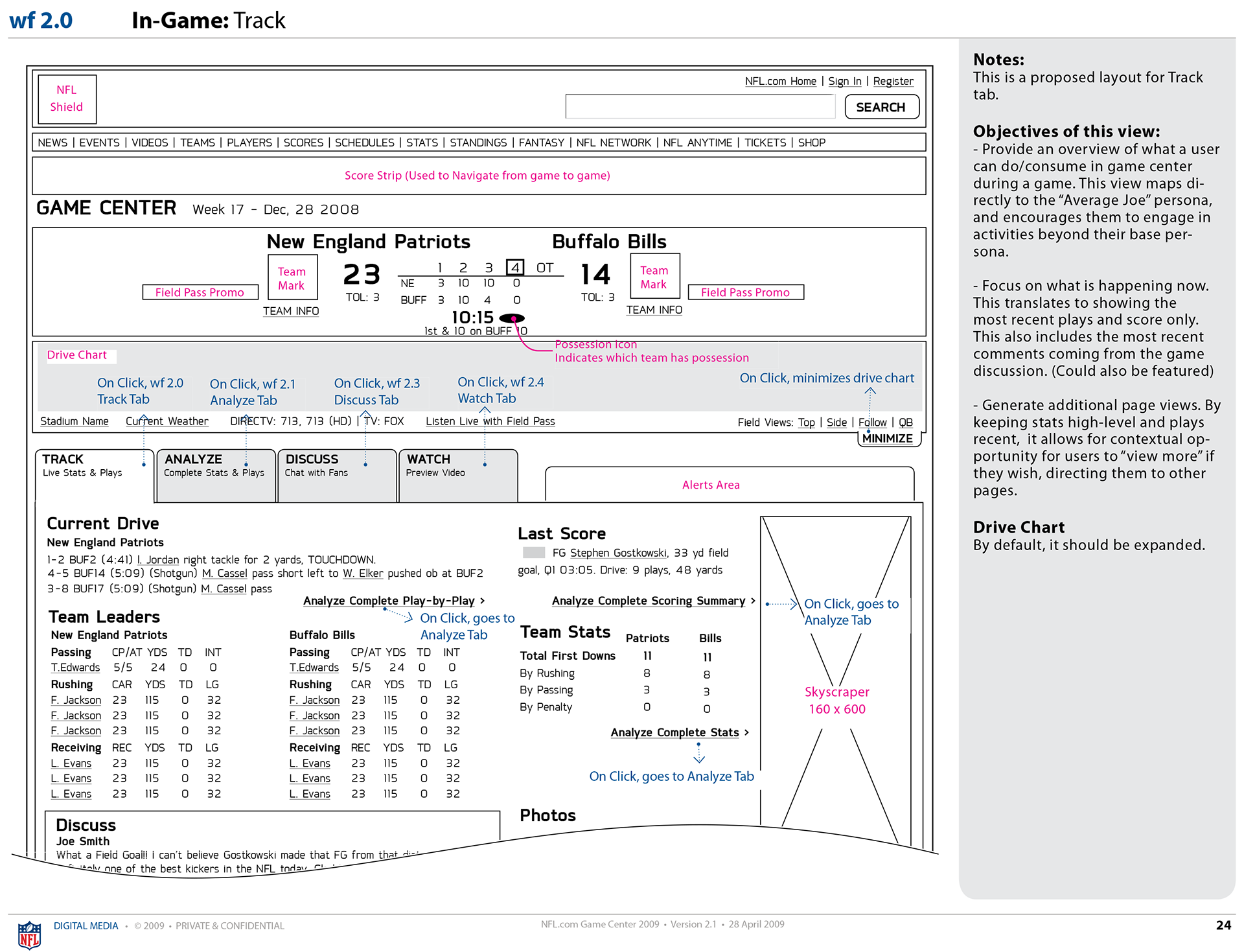This screenshot has width=1244, height=952.
Task: Switch to the DISCUSS tab
Action: pyautogui.click(x=337, y=475)
